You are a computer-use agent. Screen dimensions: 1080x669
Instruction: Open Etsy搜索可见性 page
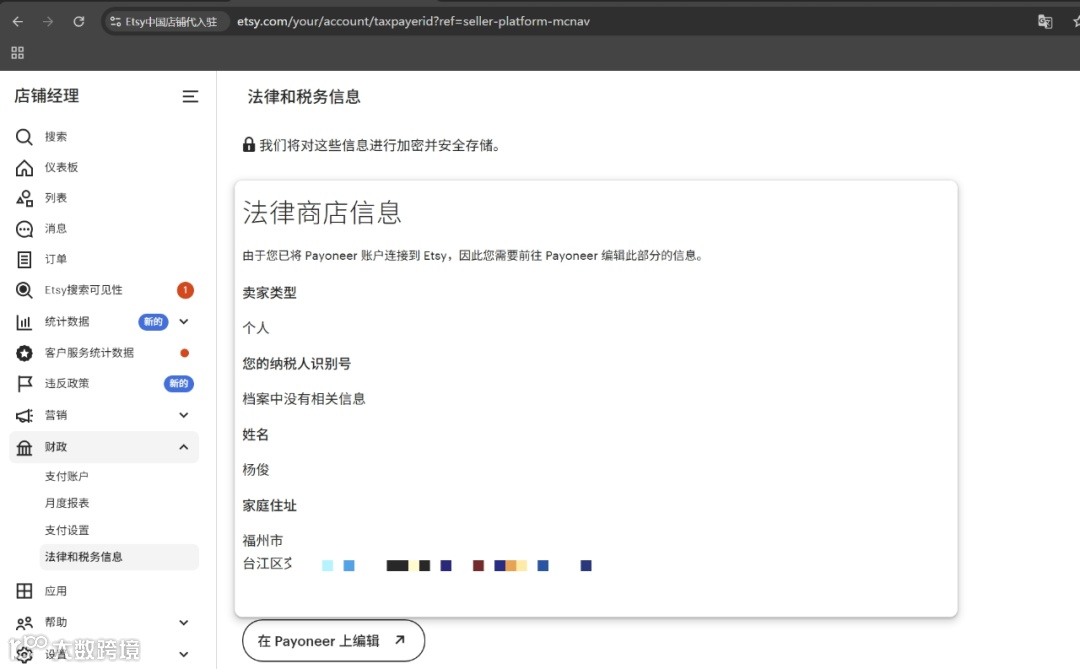point(83,290)
